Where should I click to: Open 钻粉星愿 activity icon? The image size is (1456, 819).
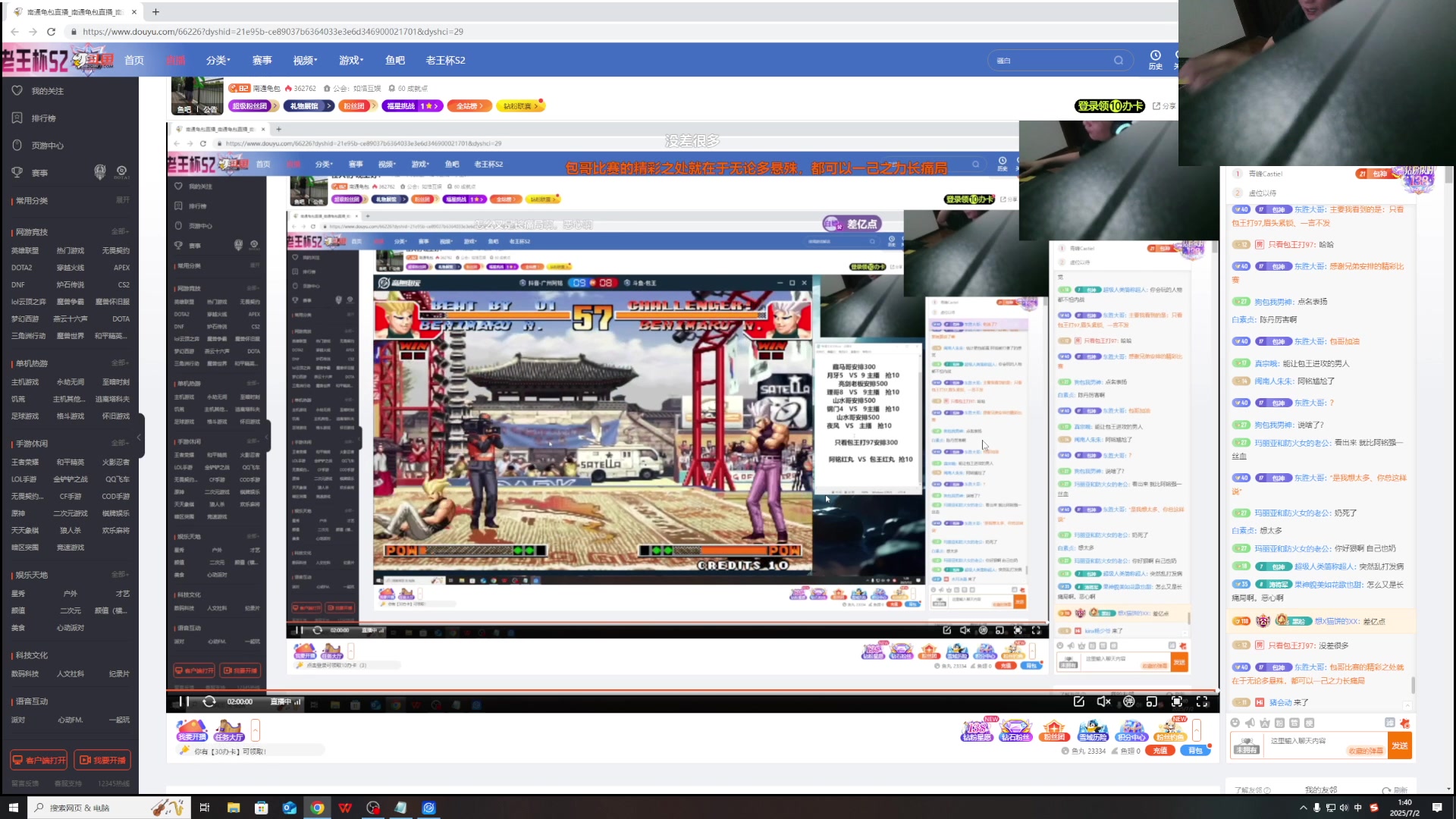977,730
